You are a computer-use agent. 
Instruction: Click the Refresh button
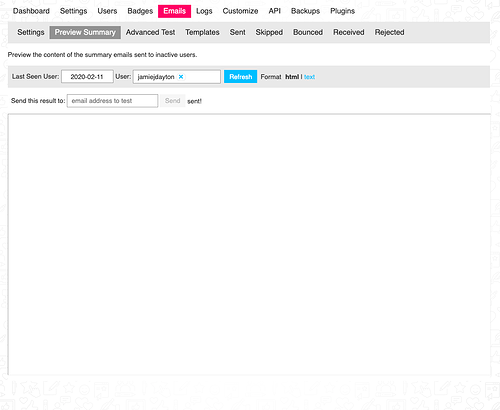click(x=240, y=77)
